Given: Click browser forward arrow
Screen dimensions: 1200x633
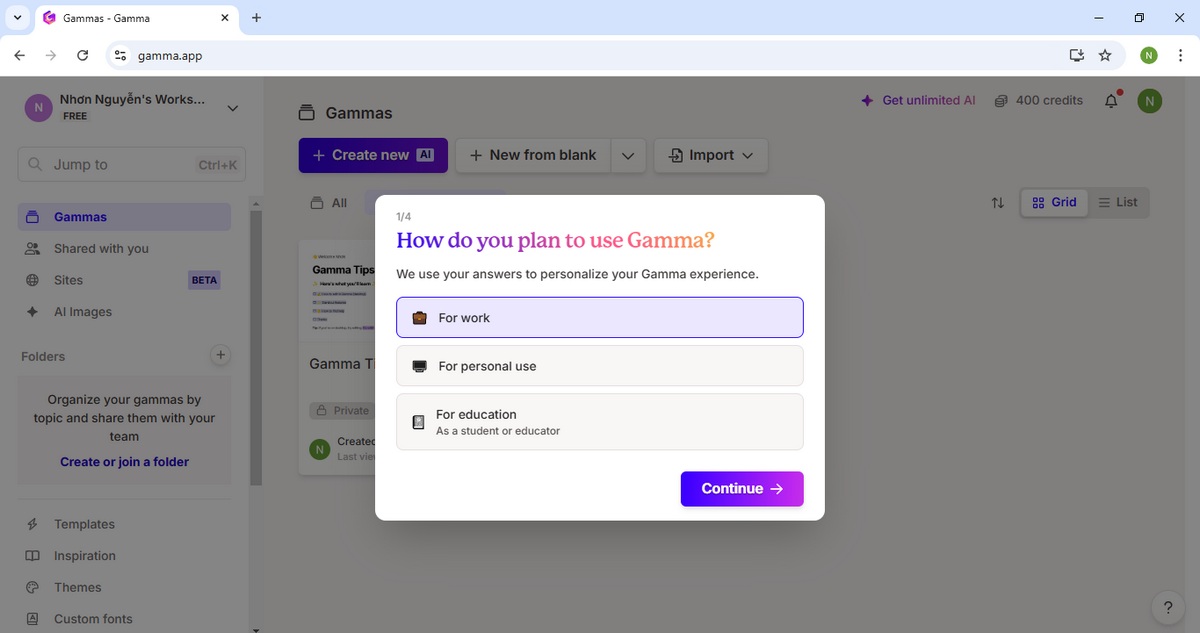Looking at the screenshot, I should (51, 56).
